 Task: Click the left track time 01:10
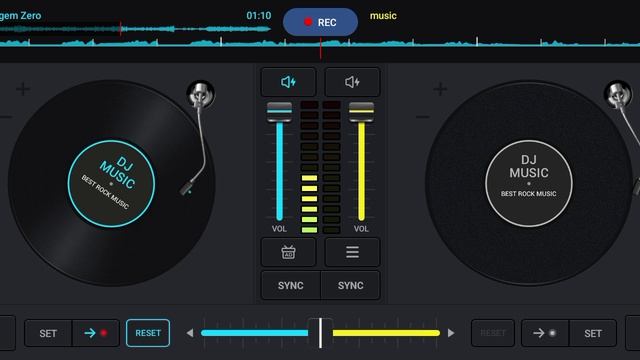(258, 16)
